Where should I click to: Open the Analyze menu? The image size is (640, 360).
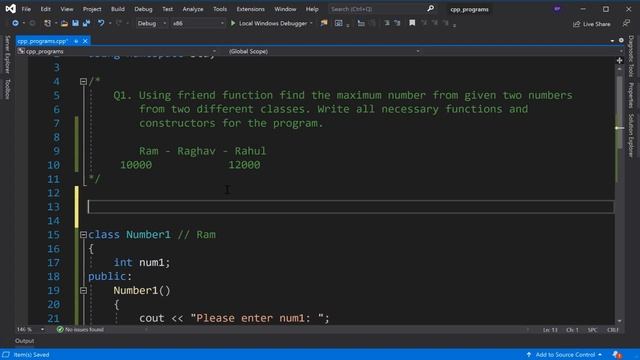[x=193, y=9]
